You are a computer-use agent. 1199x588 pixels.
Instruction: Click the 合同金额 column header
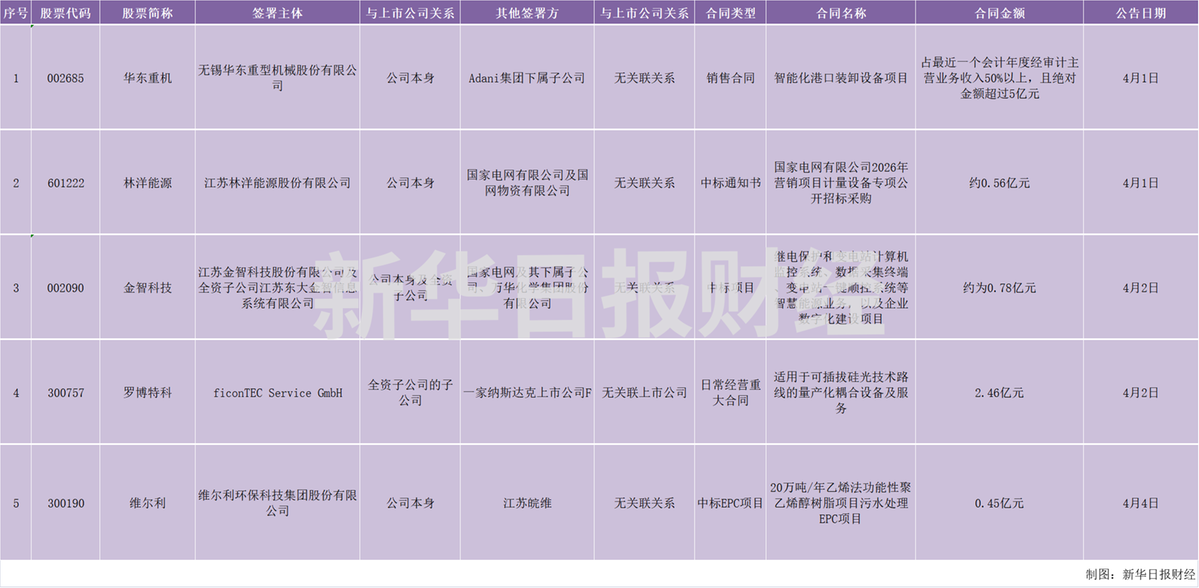(x=999, y=14)
